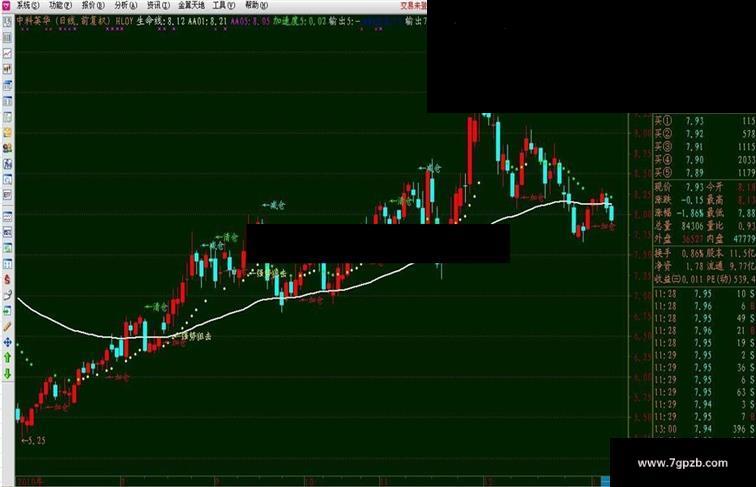The height and width of the screenshot is (487, 756).
Task: Click the 11:29 7.95 tick row with volume 63
Action: (x=704, y=392)
